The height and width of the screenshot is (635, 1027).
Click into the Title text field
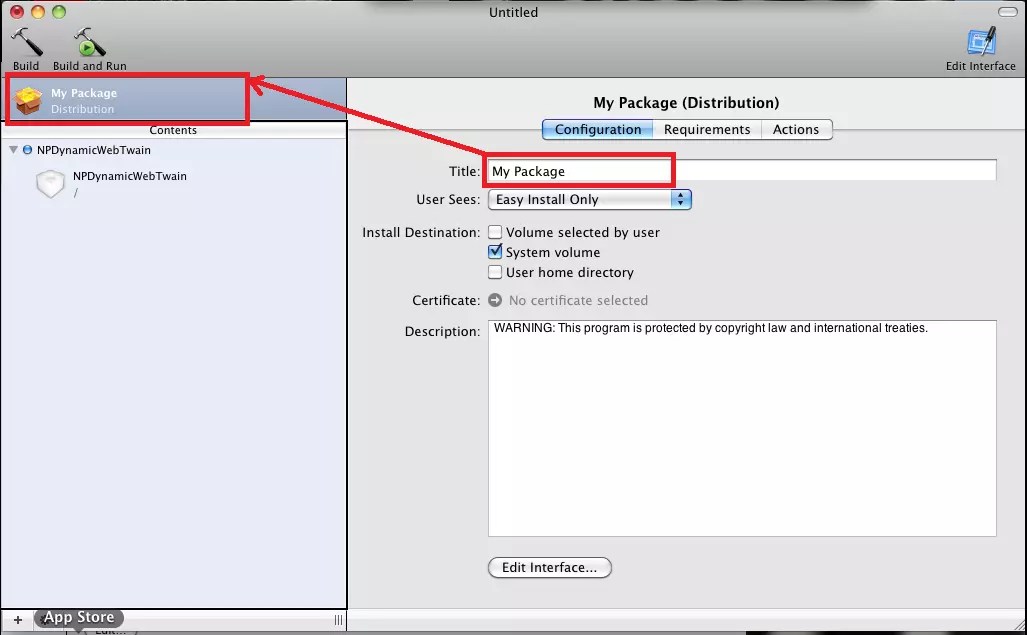(x=742, y=171)
